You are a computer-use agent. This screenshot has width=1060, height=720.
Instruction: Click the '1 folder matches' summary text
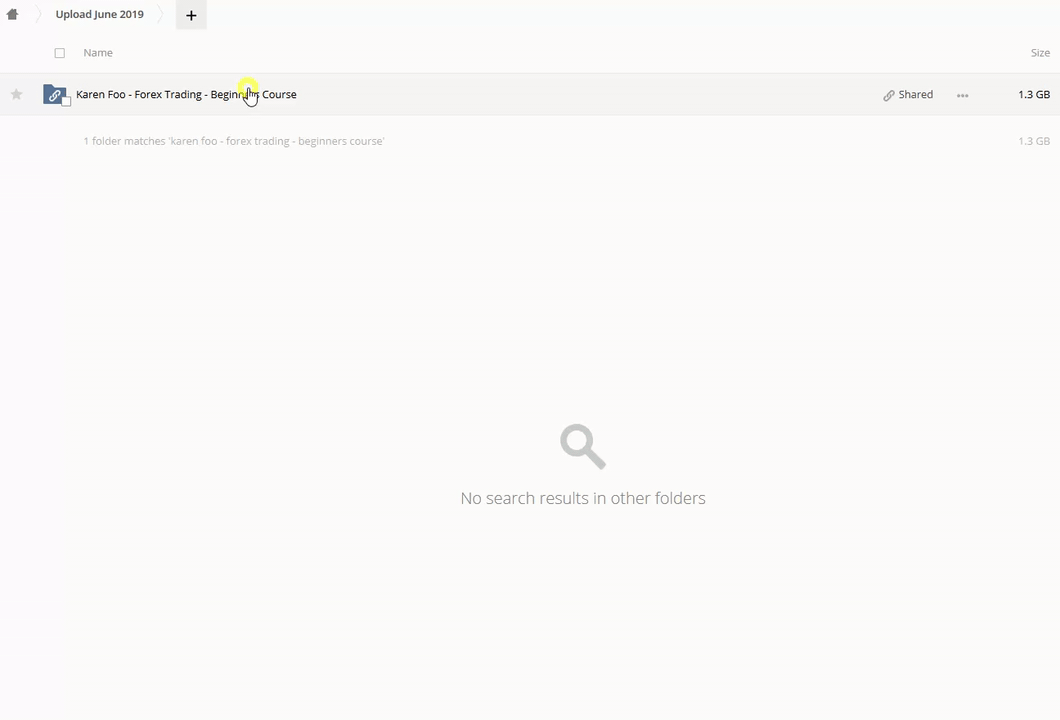234,142
